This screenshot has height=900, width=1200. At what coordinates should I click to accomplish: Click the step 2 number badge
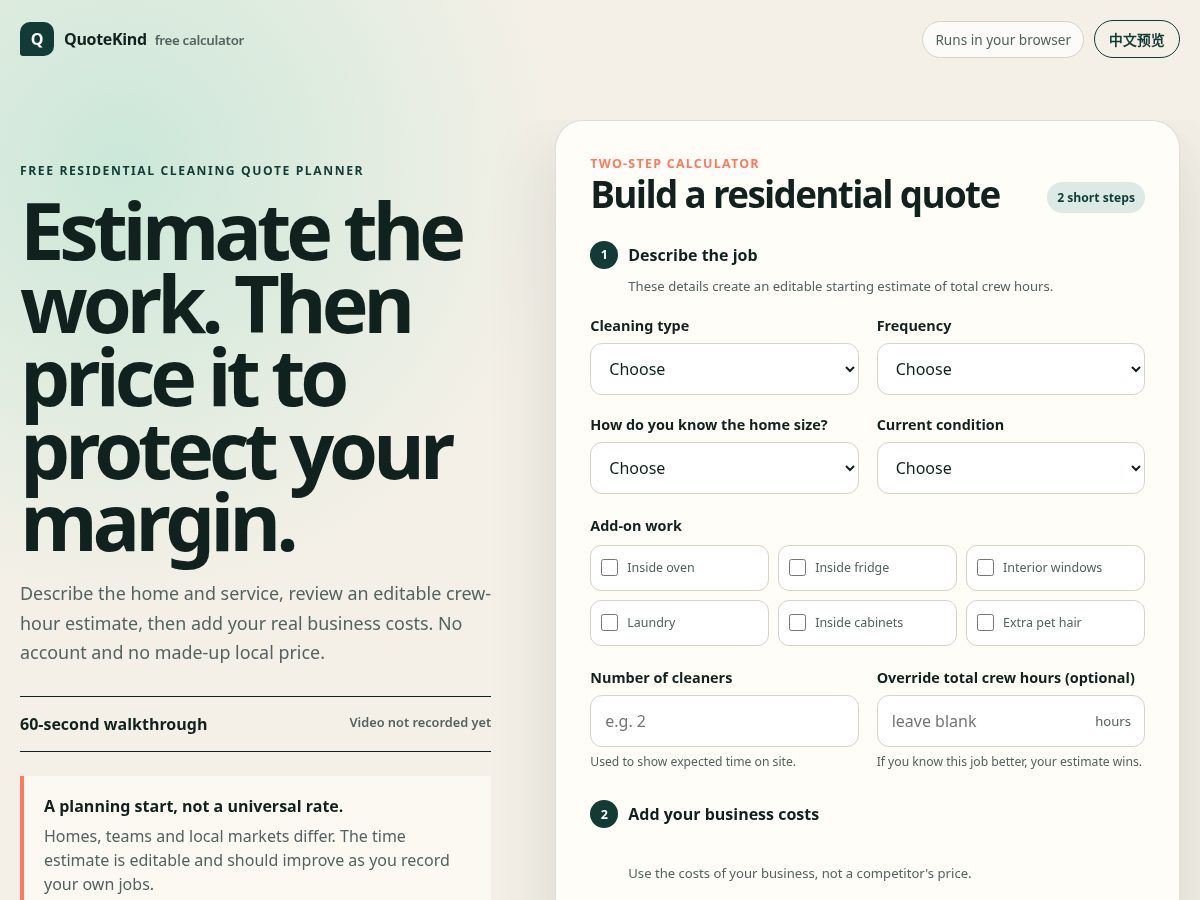click(604, 814)
